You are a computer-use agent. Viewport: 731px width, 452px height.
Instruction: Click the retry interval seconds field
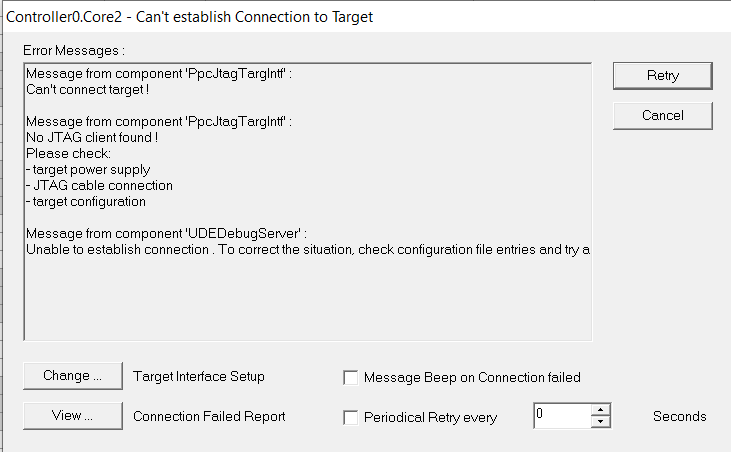coord(562,416)
